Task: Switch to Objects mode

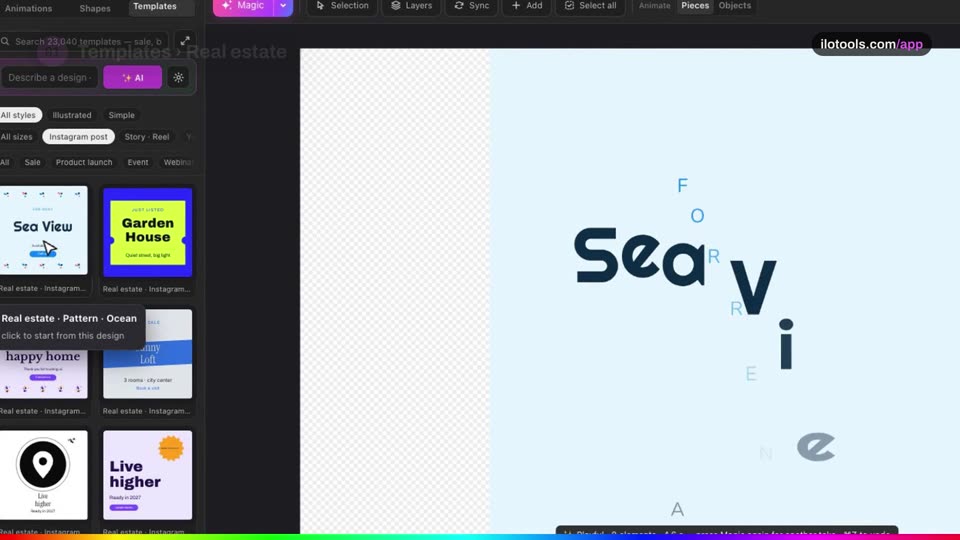Action: click(735, 6)
